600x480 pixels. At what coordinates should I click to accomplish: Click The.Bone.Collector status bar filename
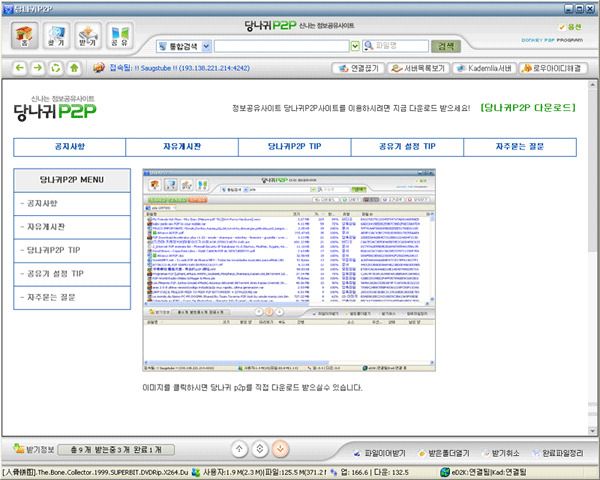point(95,472)
